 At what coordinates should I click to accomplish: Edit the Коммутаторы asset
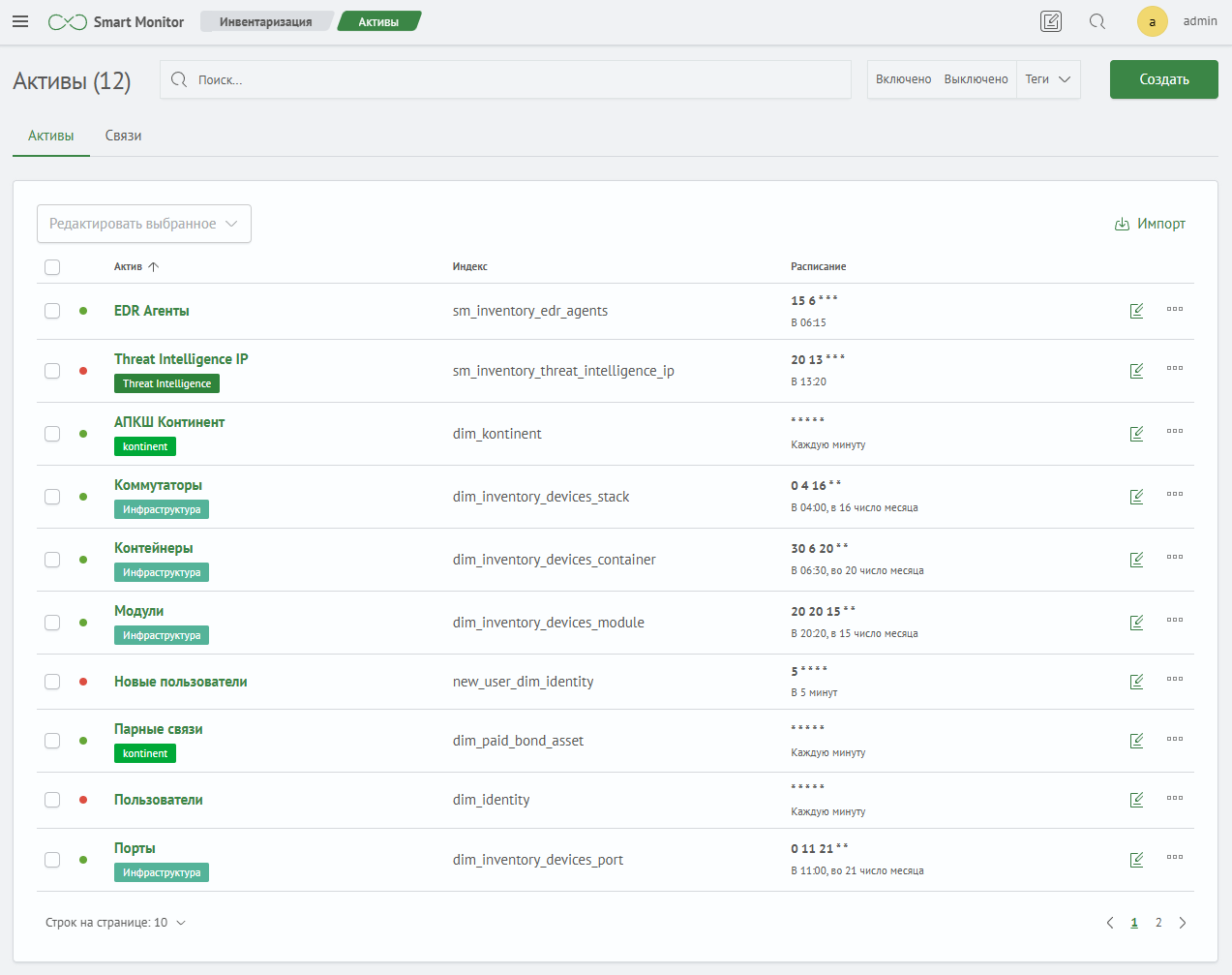[1137, 497]
